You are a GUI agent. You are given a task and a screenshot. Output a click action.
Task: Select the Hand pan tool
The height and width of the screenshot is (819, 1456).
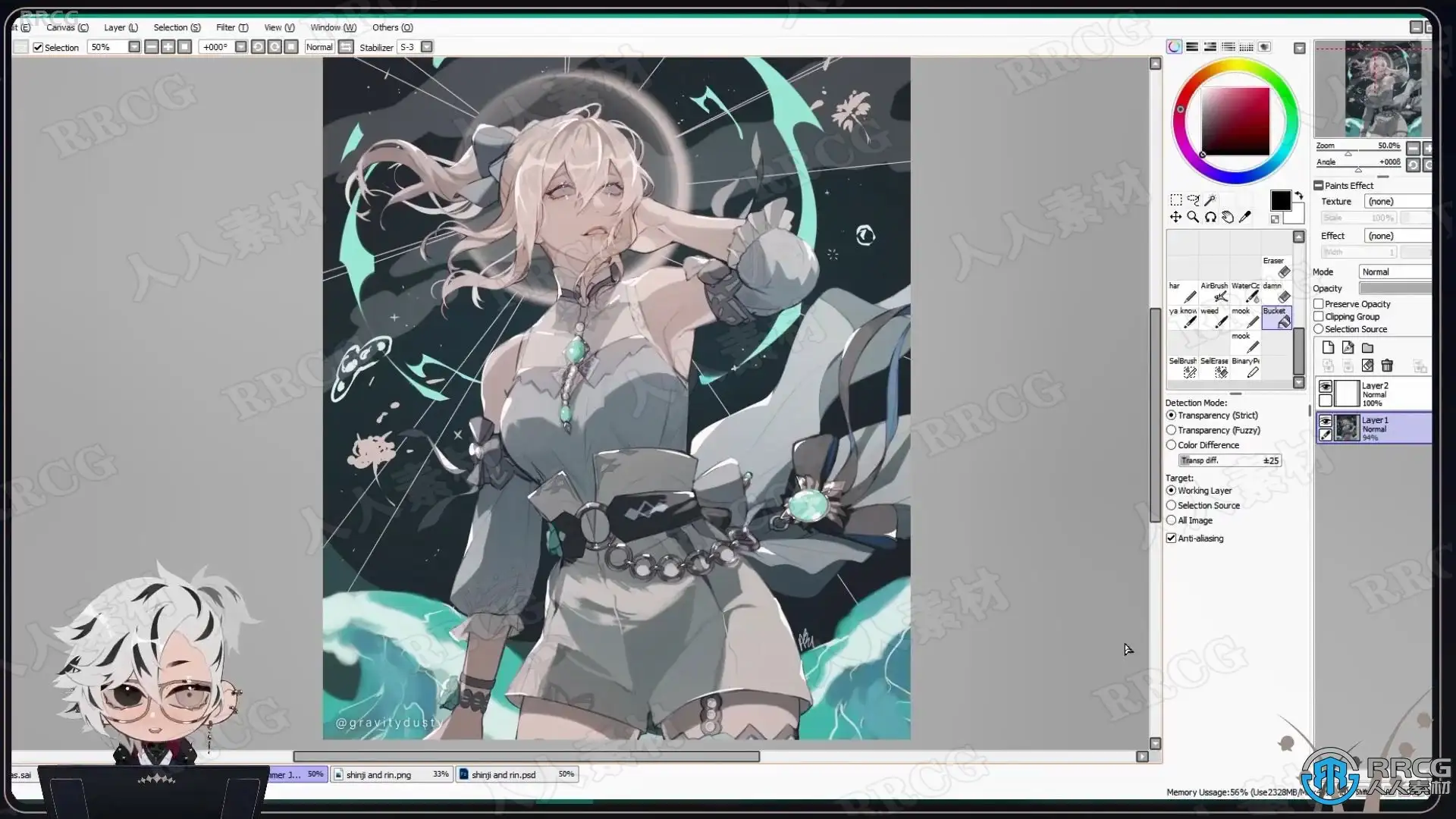[1228, 218]
